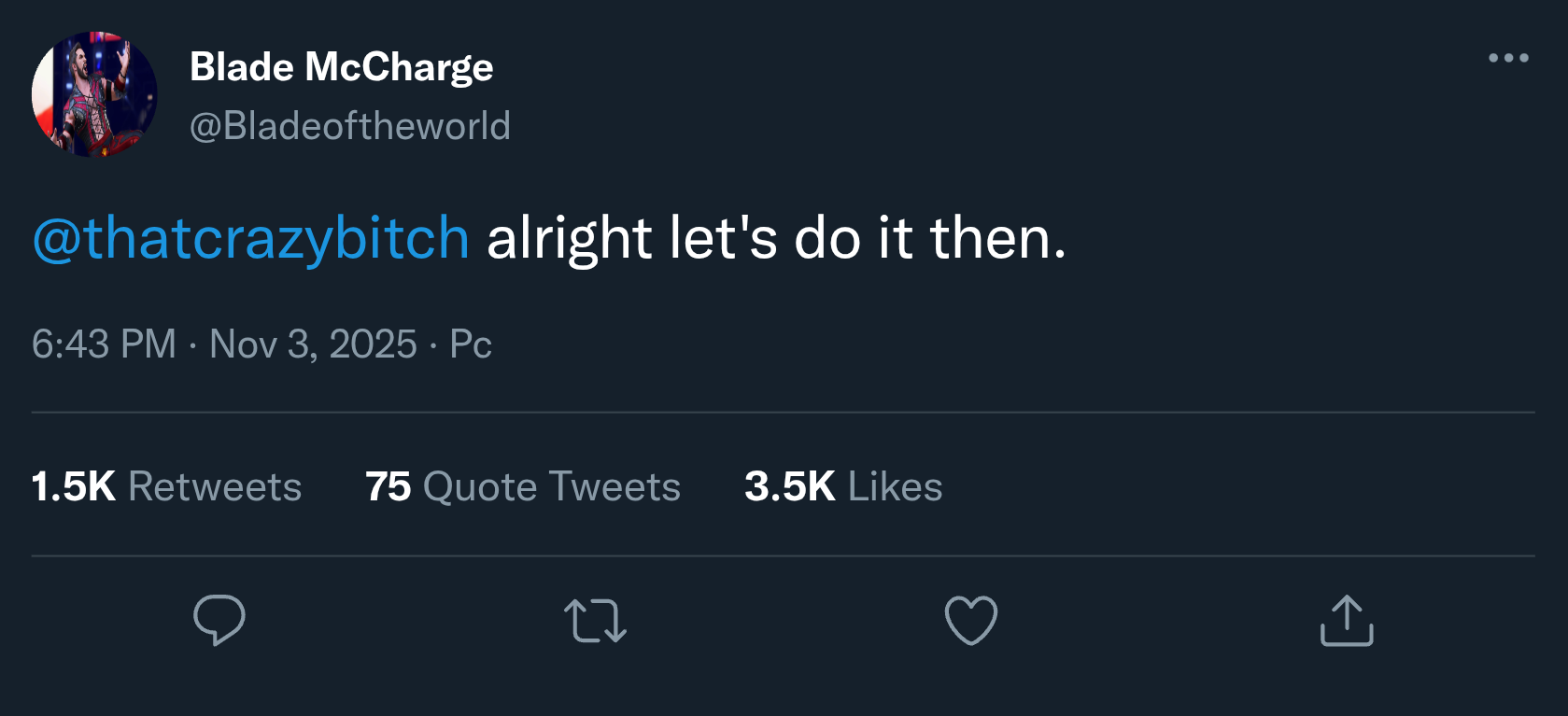This screenshot has width=1568, height=716.
Task: Open the @Bladeoftheworld handle link
Action: [349, 126]
